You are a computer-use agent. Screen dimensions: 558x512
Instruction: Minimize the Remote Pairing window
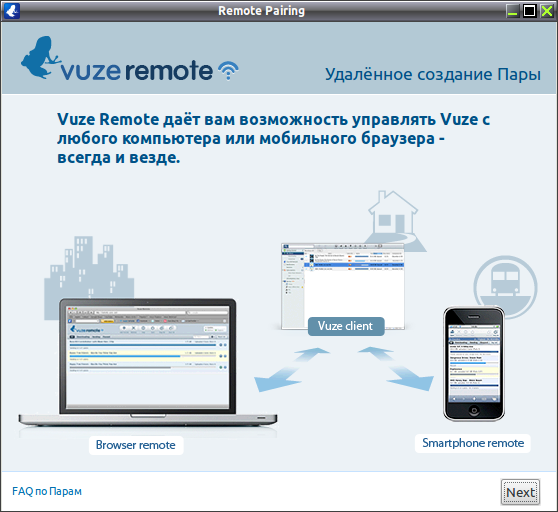tap(512, 11)
